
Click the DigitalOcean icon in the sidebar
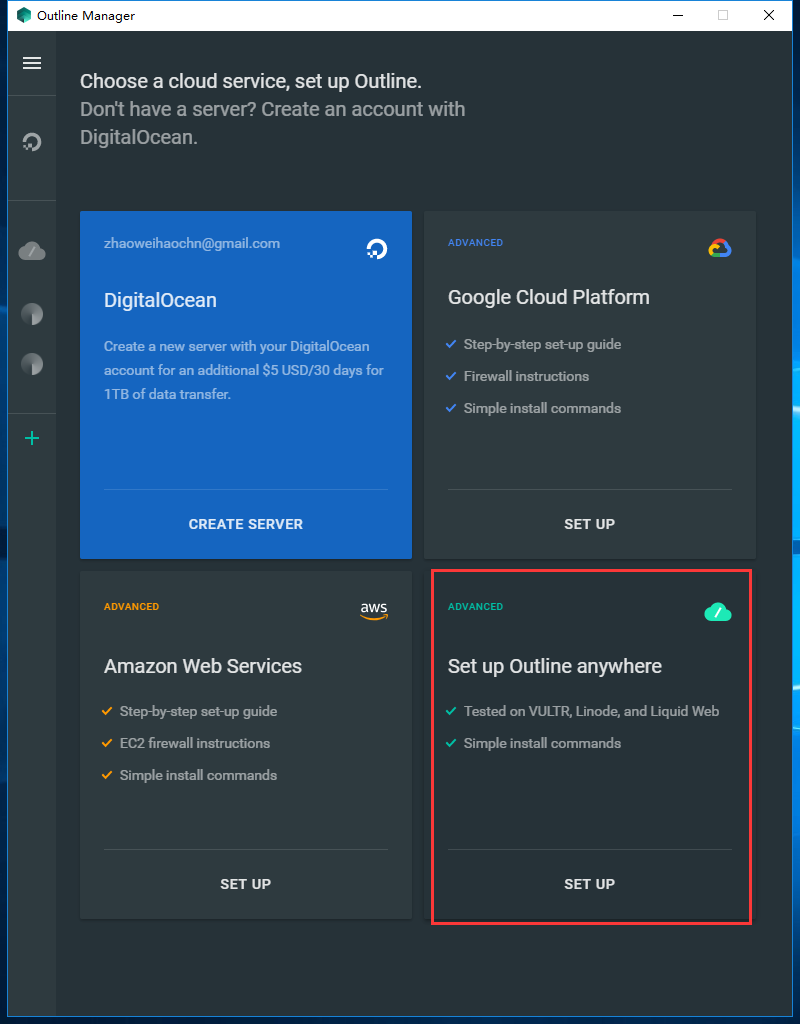32,142
